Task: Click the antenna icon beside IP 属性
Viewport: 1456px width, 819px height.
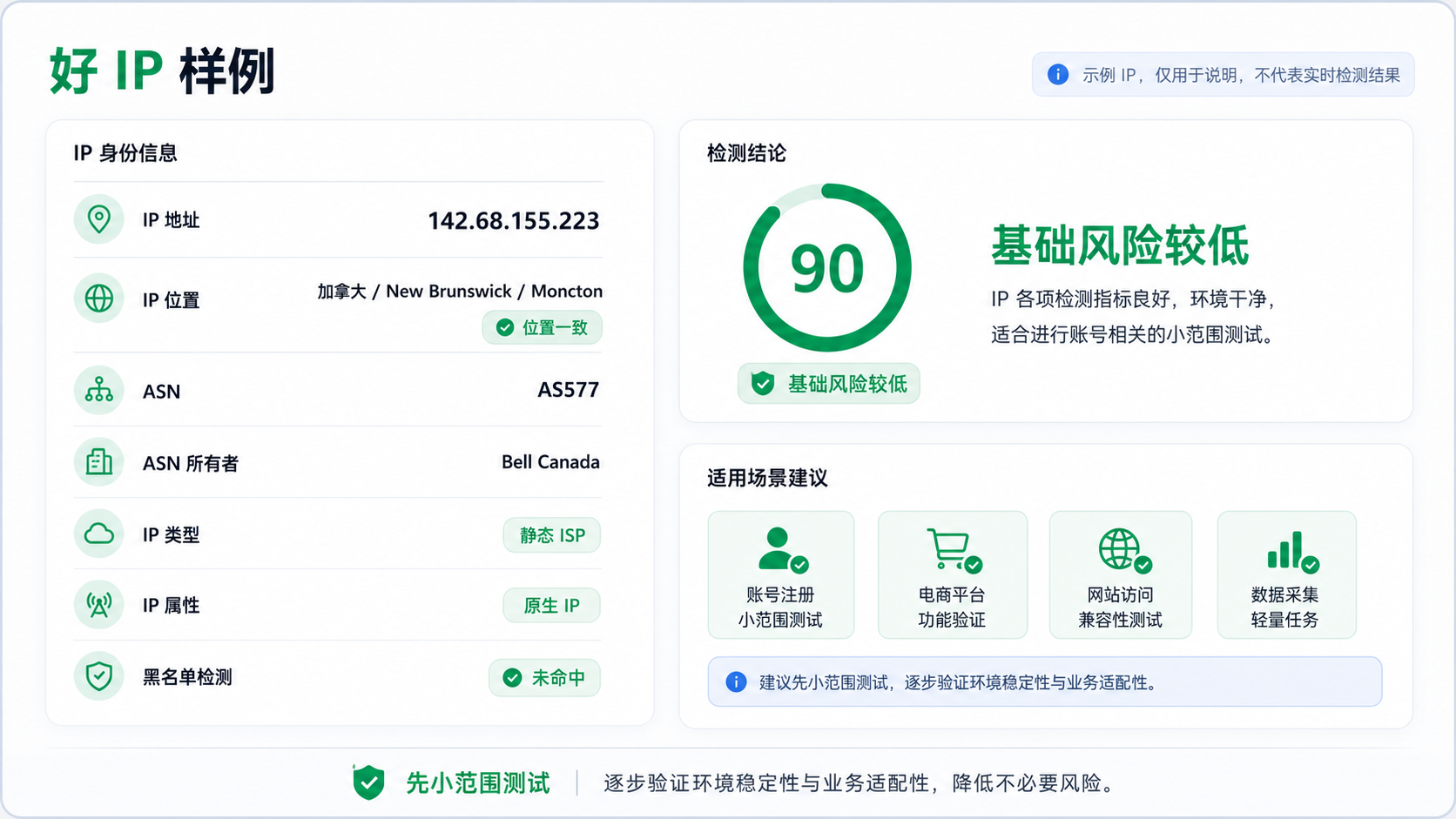Action: 99,605
